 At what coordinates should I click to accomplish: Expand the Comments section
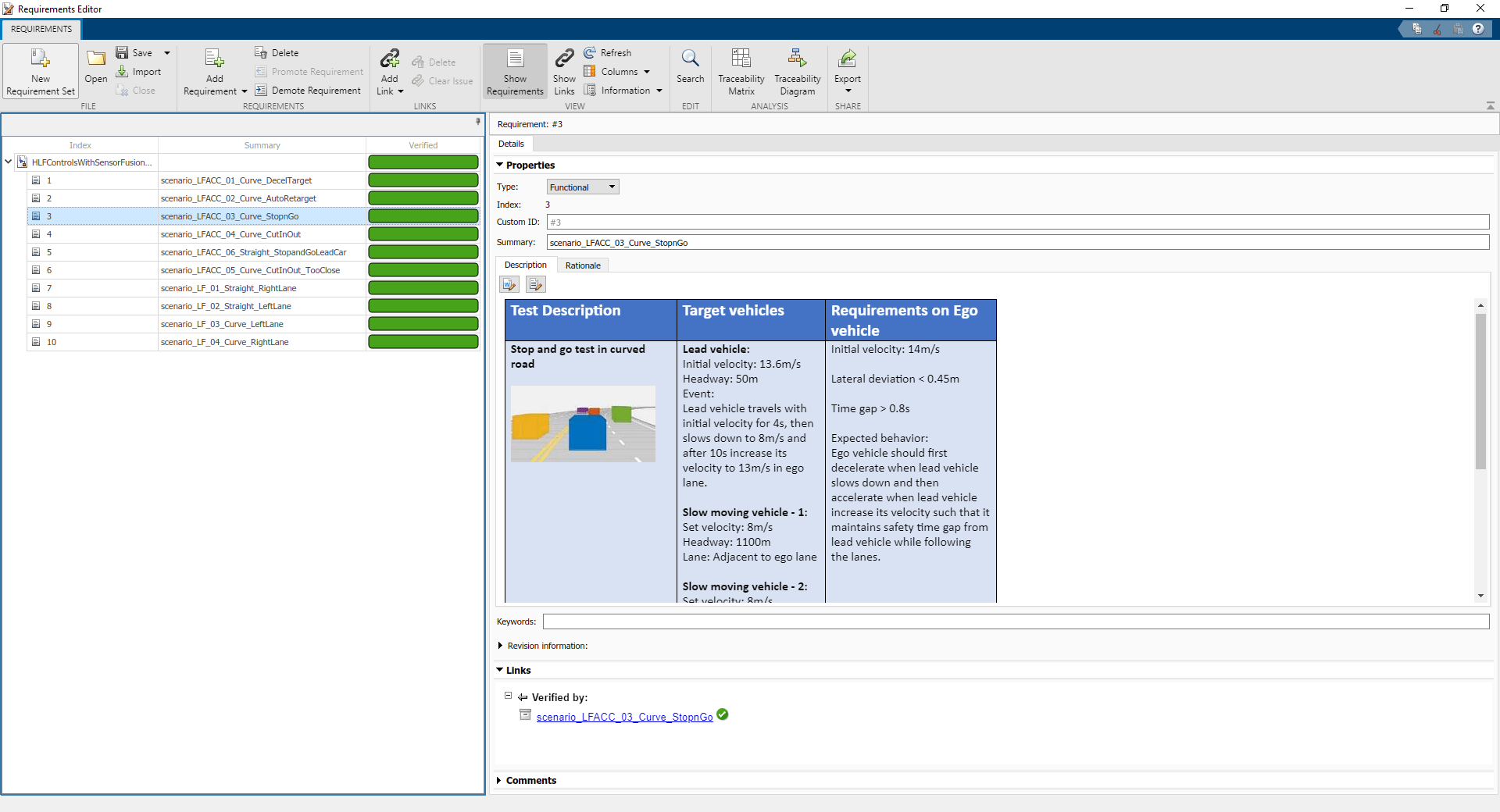pyautogui.click(x=500, y=780)
